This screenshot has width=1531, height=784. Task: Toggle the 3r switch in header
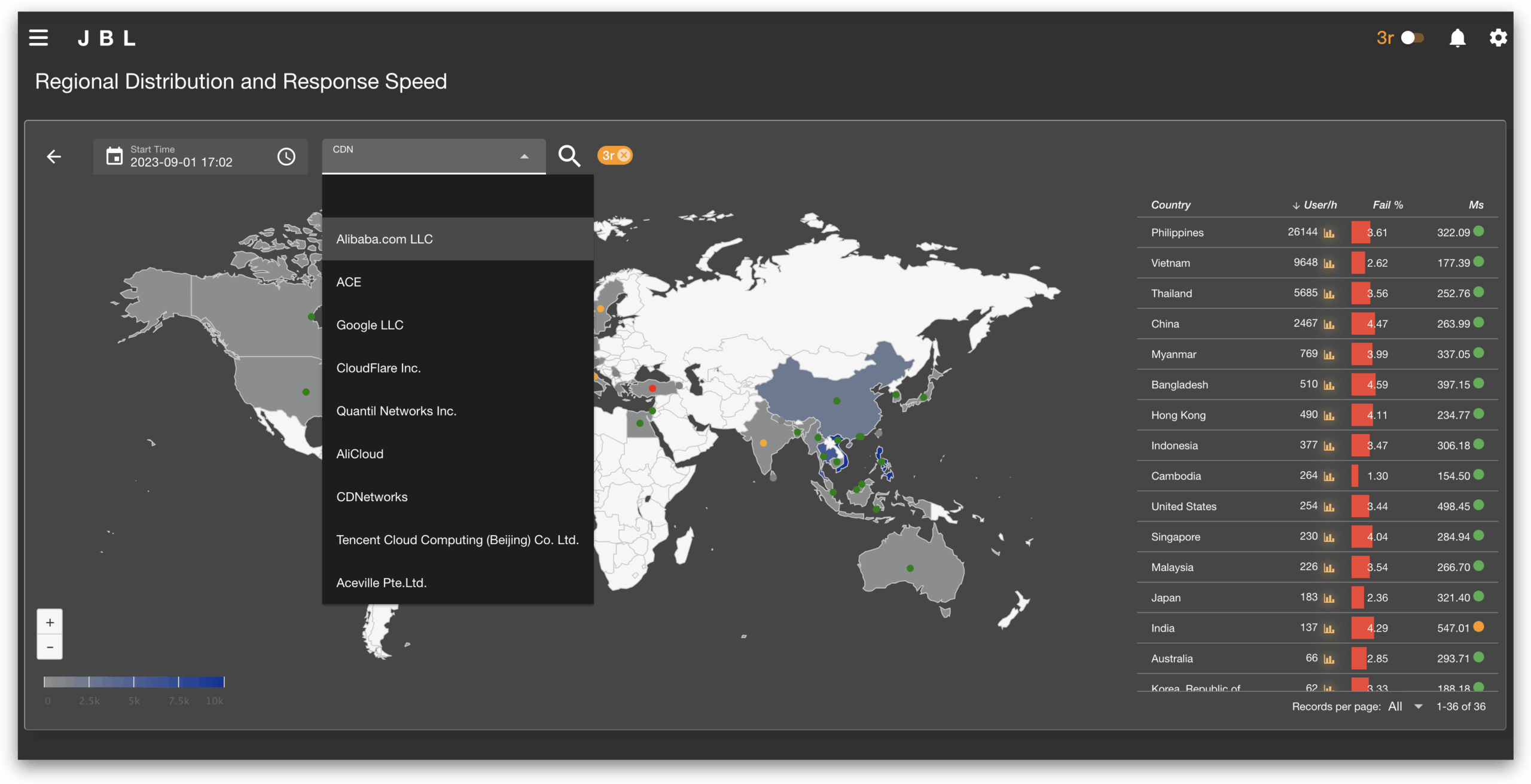click(x=1413, y=38)
